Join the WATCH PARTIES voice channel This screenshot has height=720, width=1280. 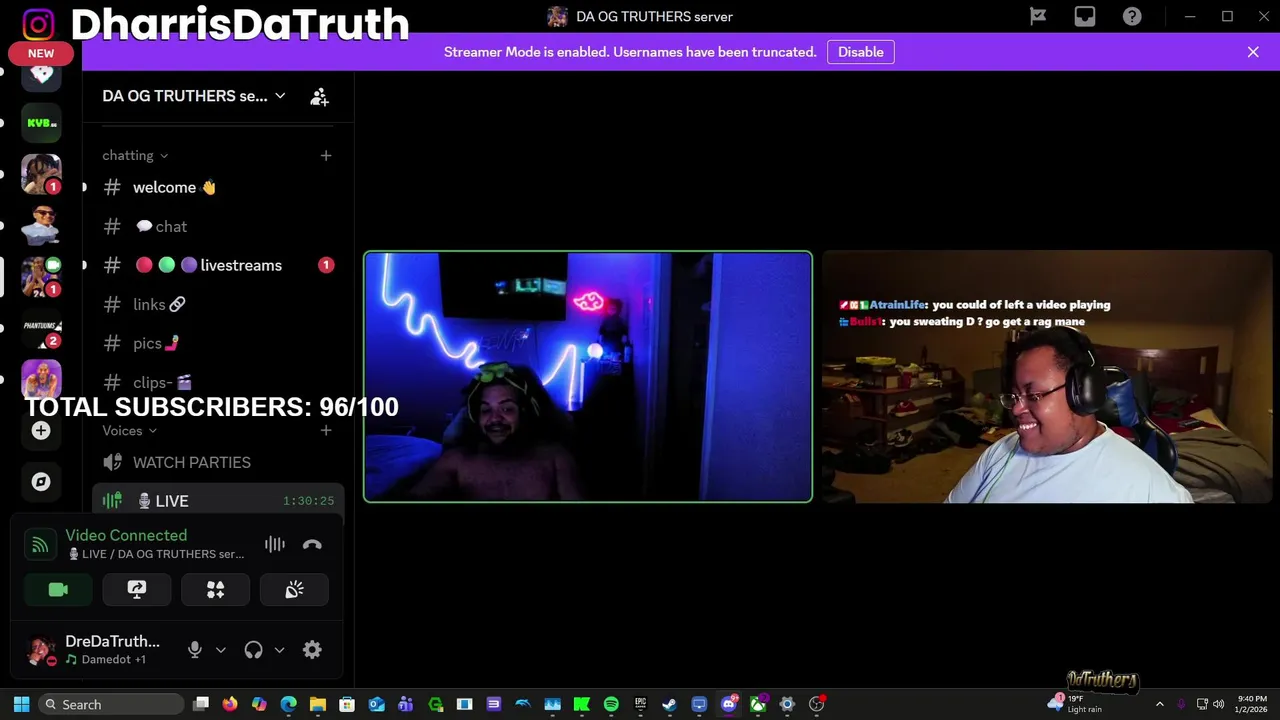click(x=218, y=462)
